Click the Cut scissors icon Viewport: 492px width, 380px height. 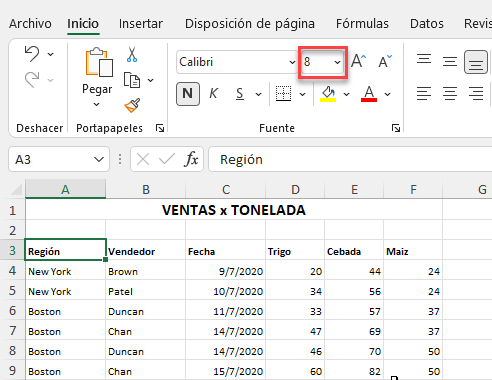point(132,54)
